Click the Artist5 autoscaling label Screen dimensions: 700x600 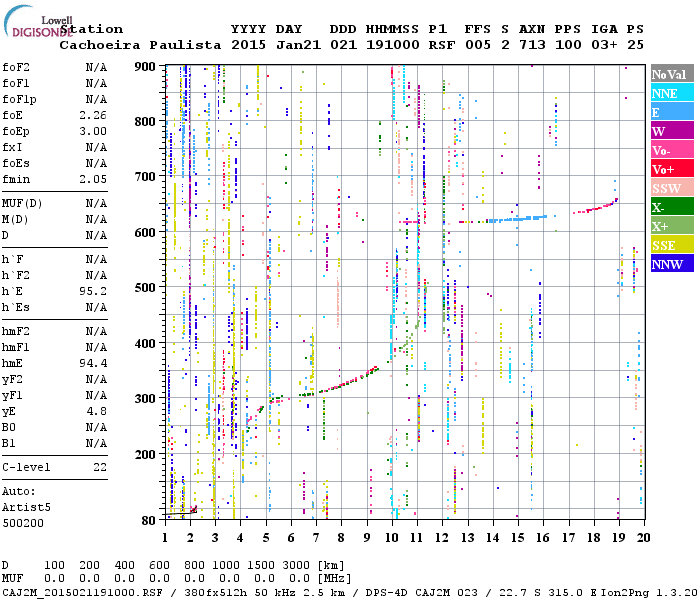tap(26, 508)
